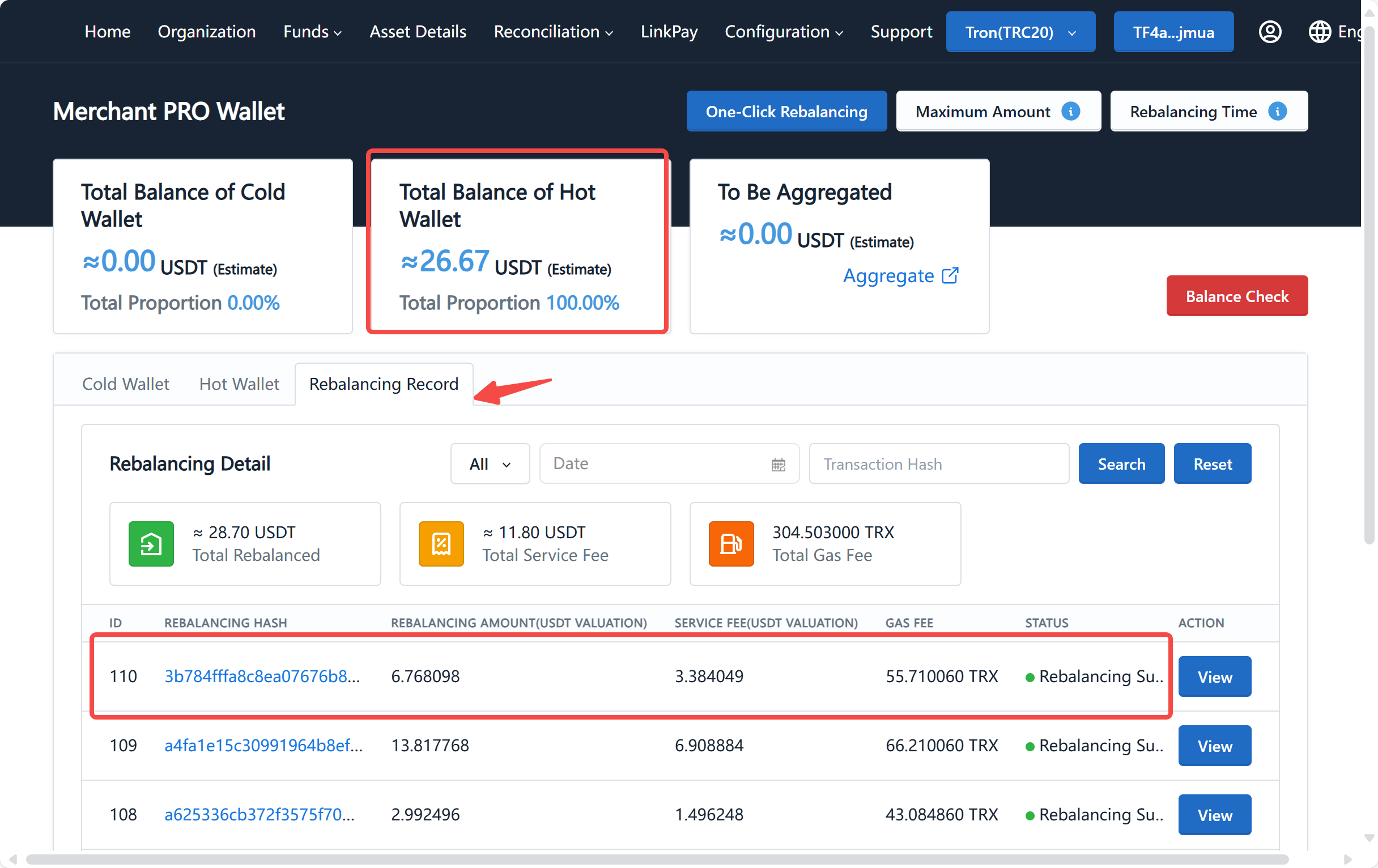Viewport: 1378px width, 868px height.
Task: Click the 304.503000 TRX total gas fee
Action: tap(833, 532)
